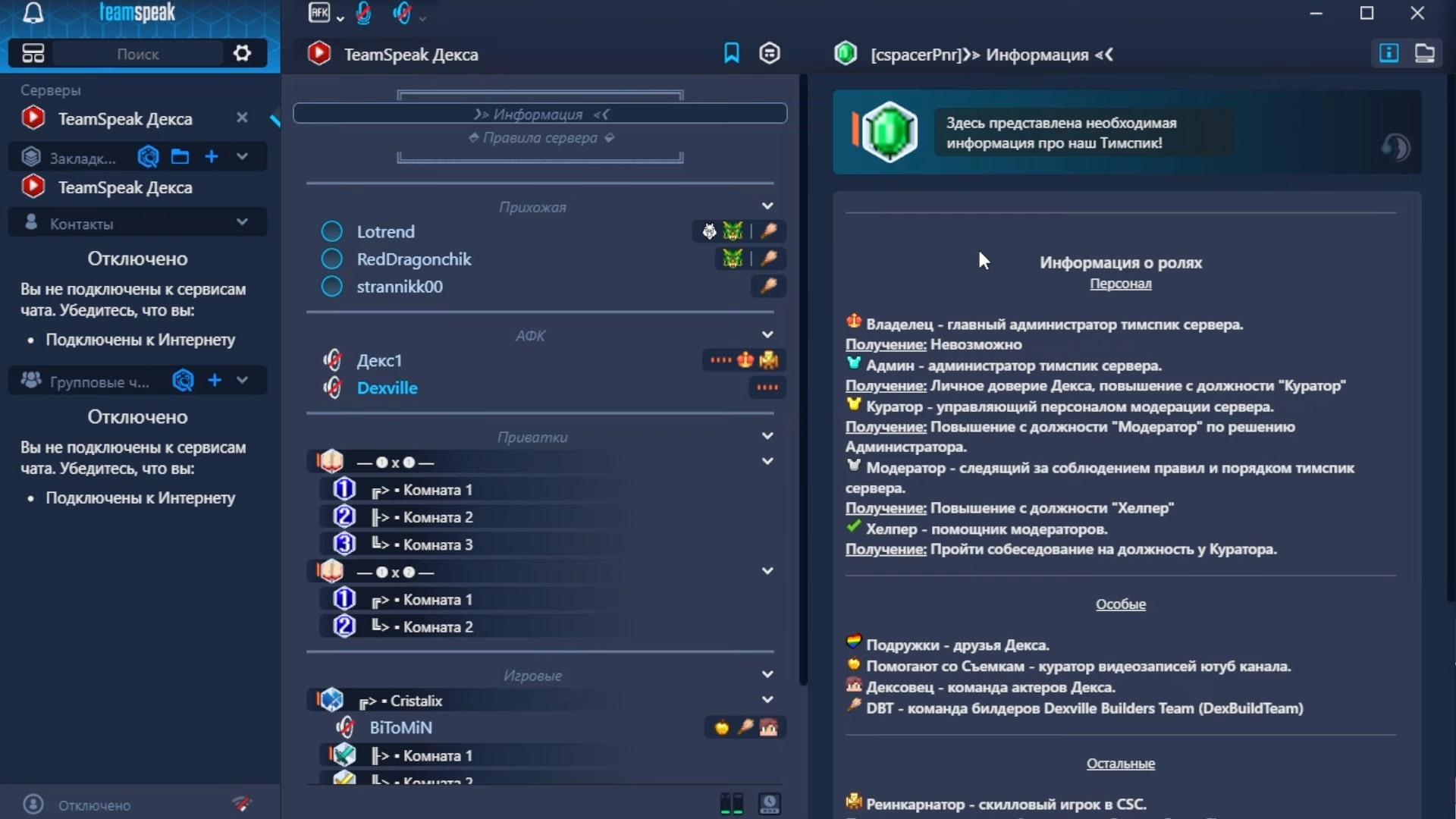
Task: Open the Правила сервера channel
Action: (x=540, y=138)
